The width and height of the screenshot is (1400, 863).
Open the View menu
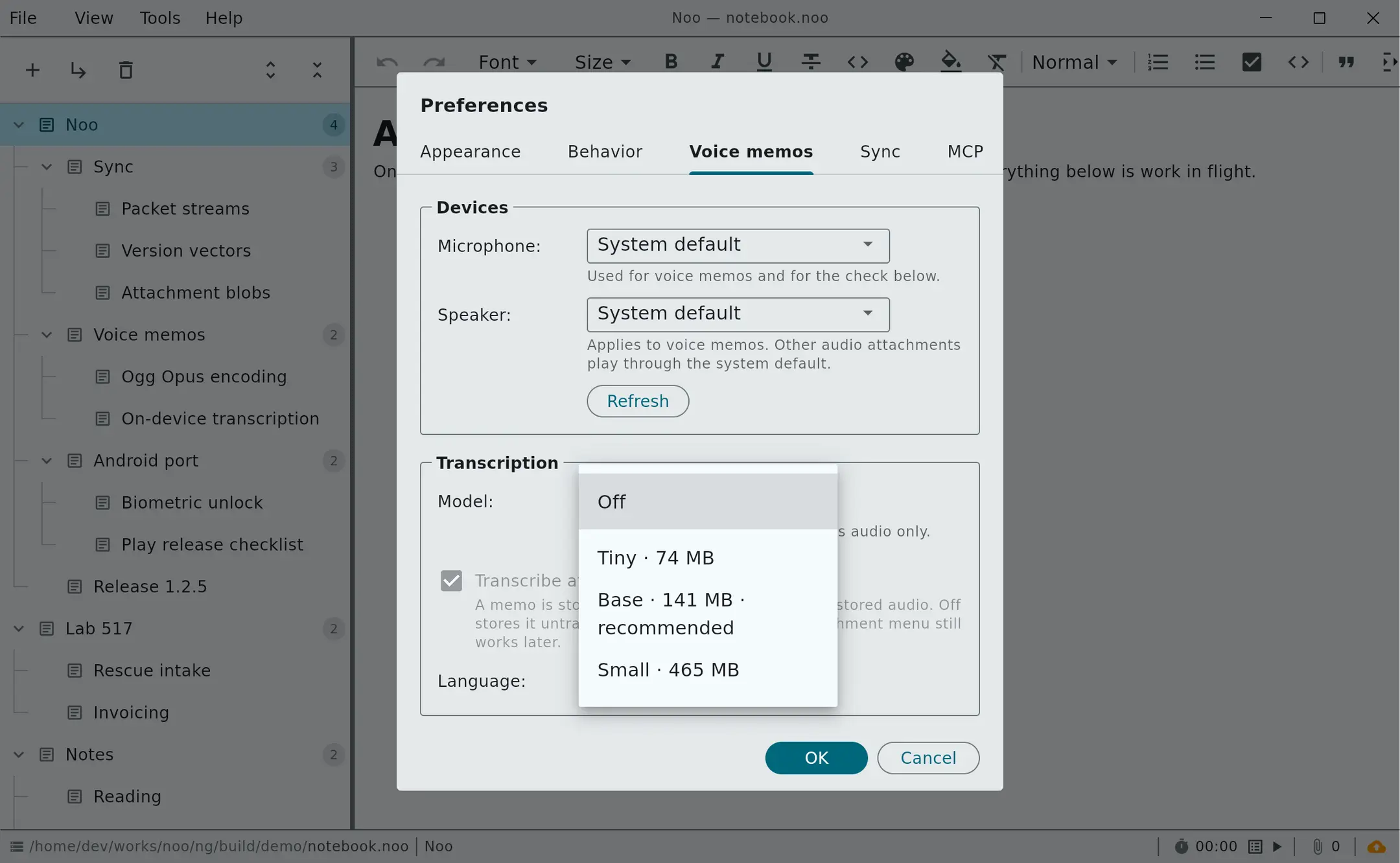93,17
